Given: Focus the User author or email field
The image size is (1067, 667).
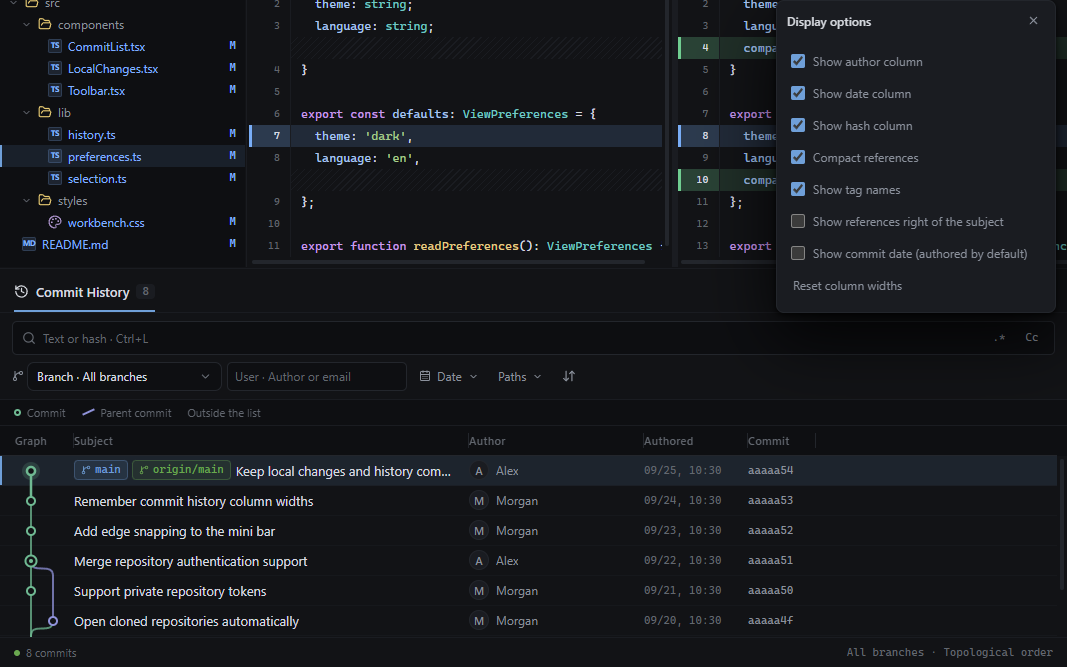Looking at the screenshot, I should pyautogui.click(x=316, y=376).
